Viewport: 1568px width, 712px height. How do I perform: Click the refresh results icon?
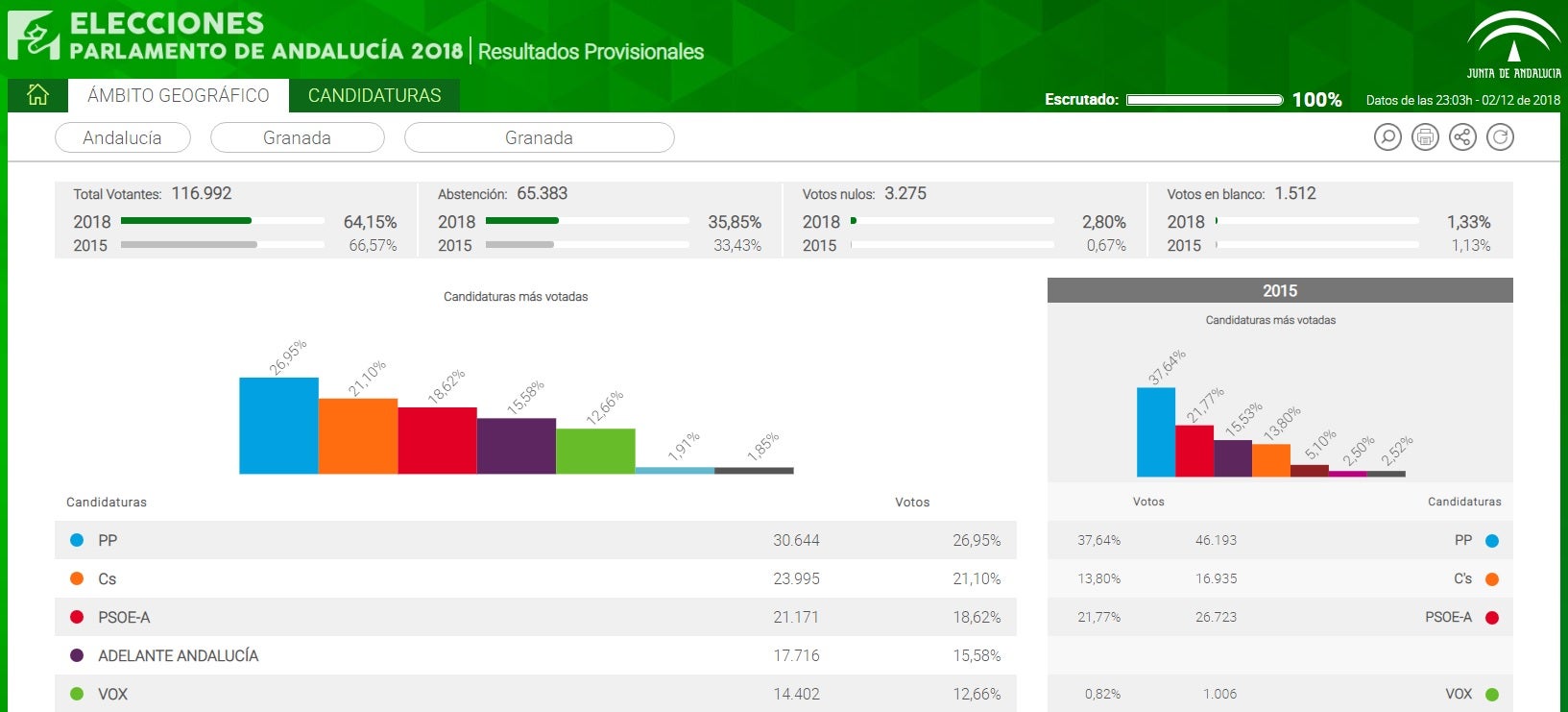pyautogui.click(x=1500, y=137)
